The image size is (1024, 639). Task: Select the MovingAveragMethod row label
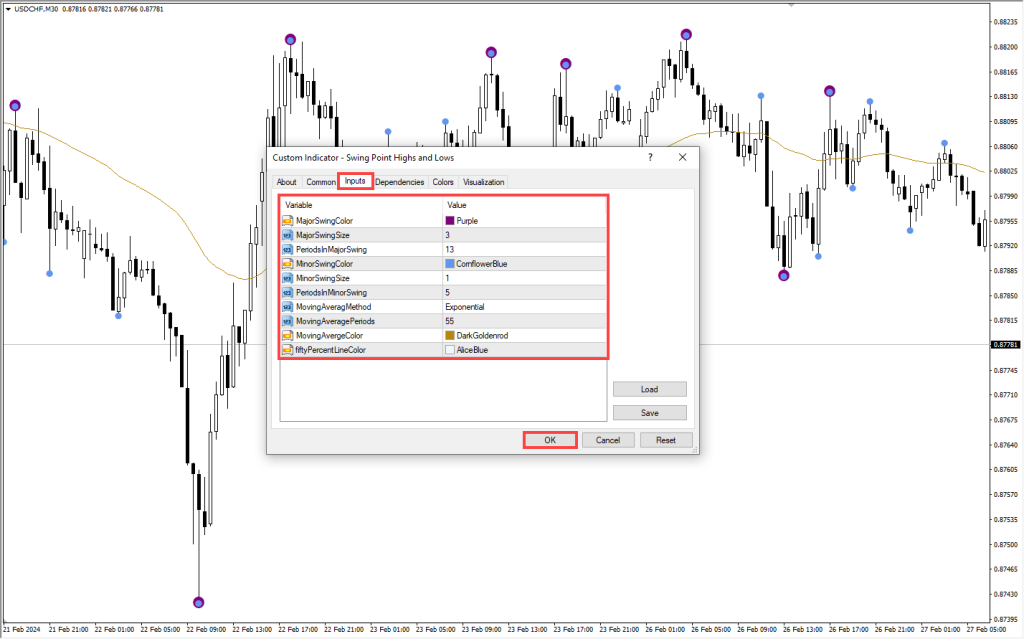pos(333,307)
